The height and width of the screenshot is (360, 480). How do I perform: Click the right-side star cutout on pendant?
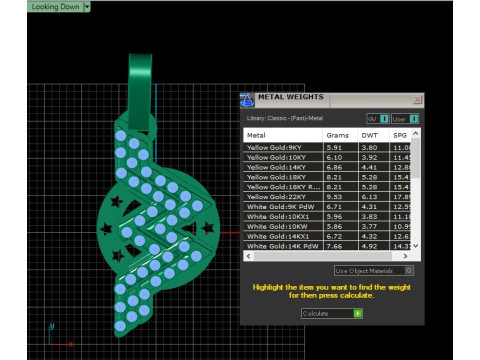pos(208,228)
